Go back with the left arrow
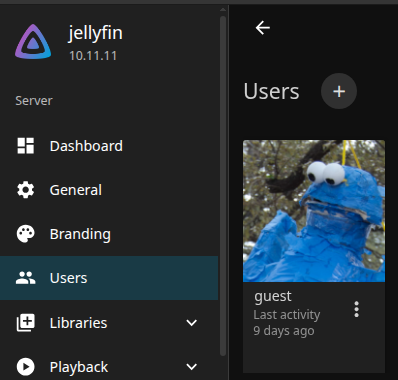The image size is (398, 380). click(x=263, y=28)
